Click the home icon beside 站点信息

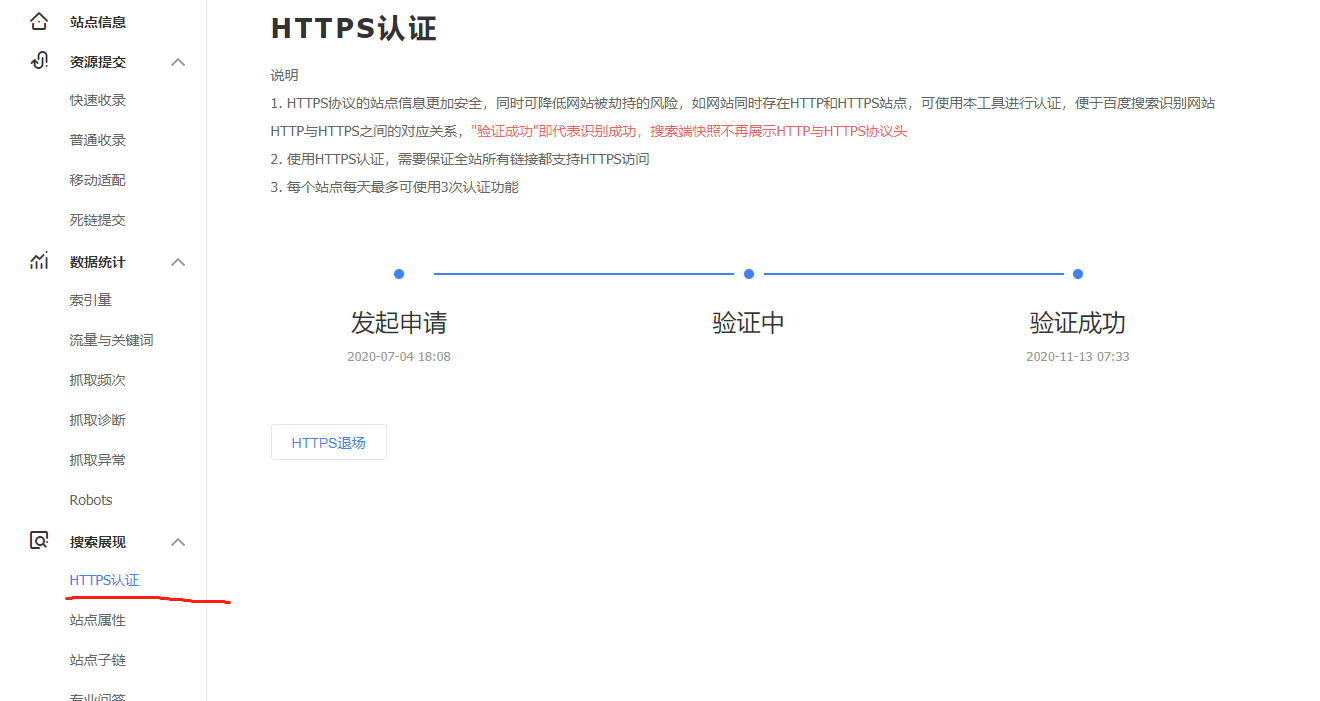point(38,21)
